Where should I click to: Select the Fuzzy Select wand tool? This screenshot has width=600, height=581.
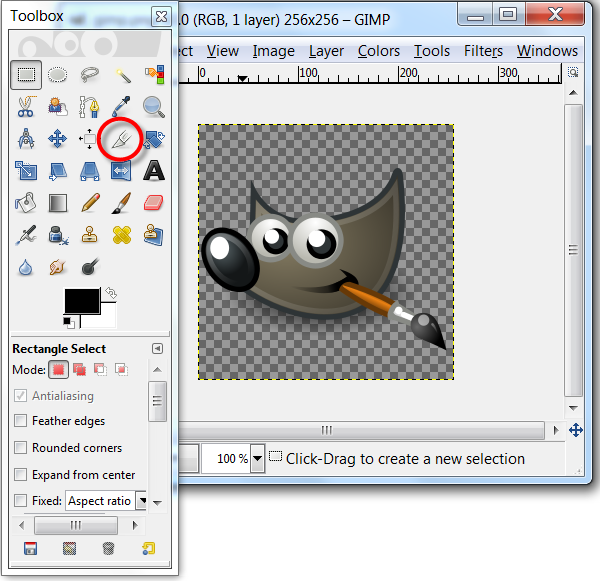click(122, 75)
